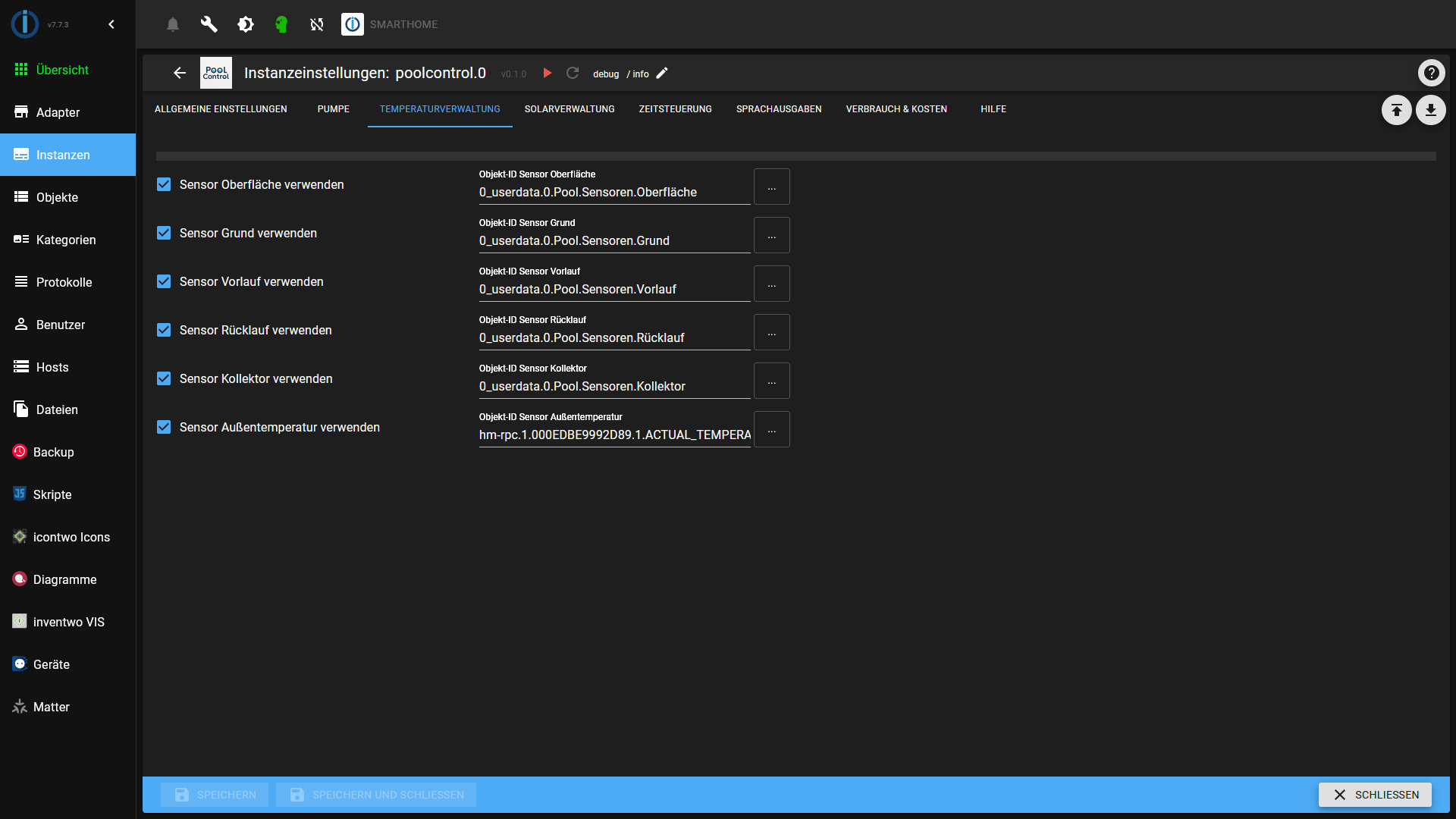
Task: Edit the log level with the pencil icon
Action: [662, 73]
